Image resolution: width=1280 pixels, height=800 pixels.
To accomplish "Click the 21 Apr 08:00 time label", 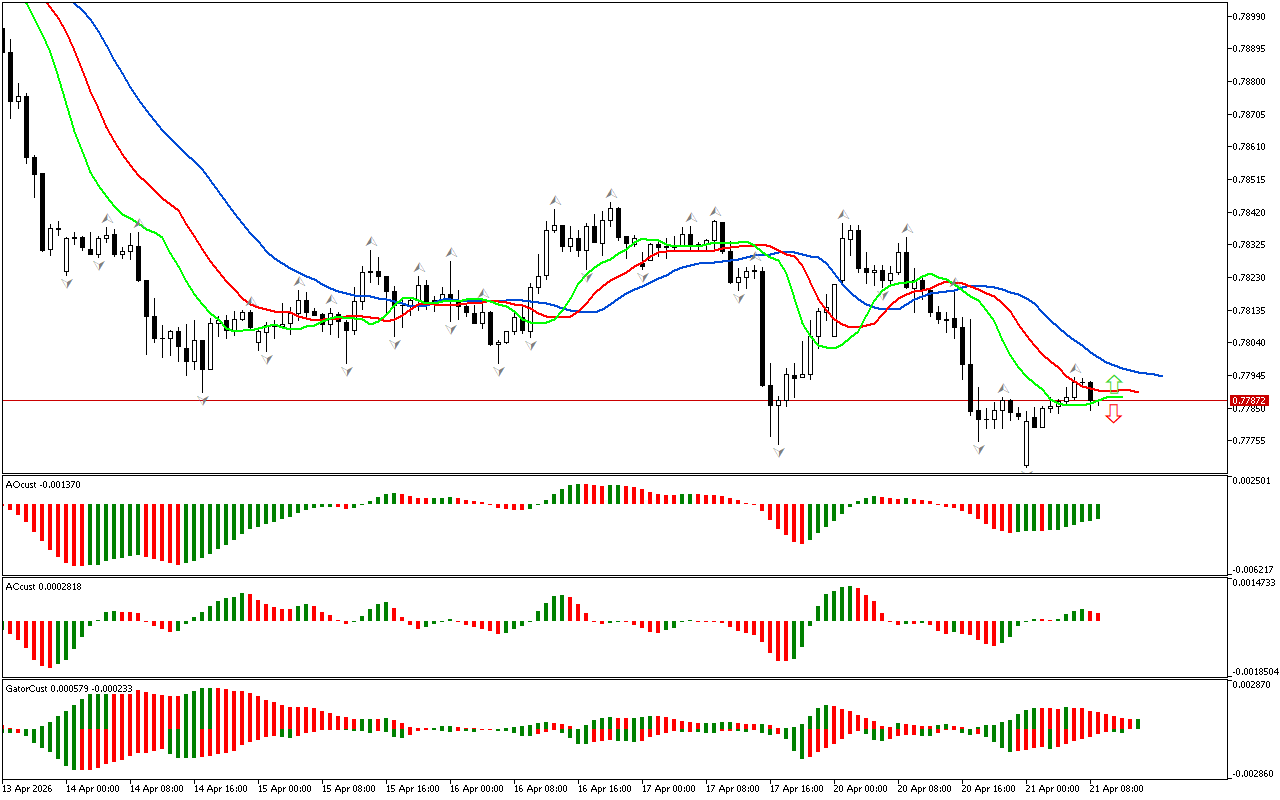I will (1117, 789).
